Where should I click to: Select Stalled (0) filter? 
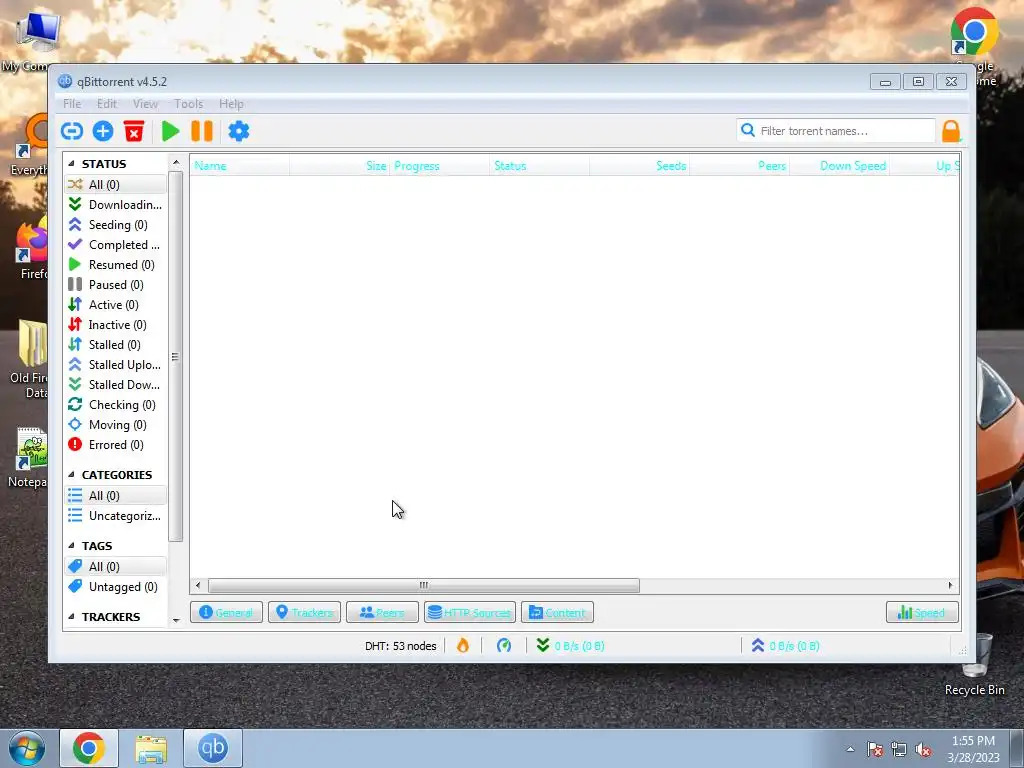pyautogui.click(x=116, y=345)
